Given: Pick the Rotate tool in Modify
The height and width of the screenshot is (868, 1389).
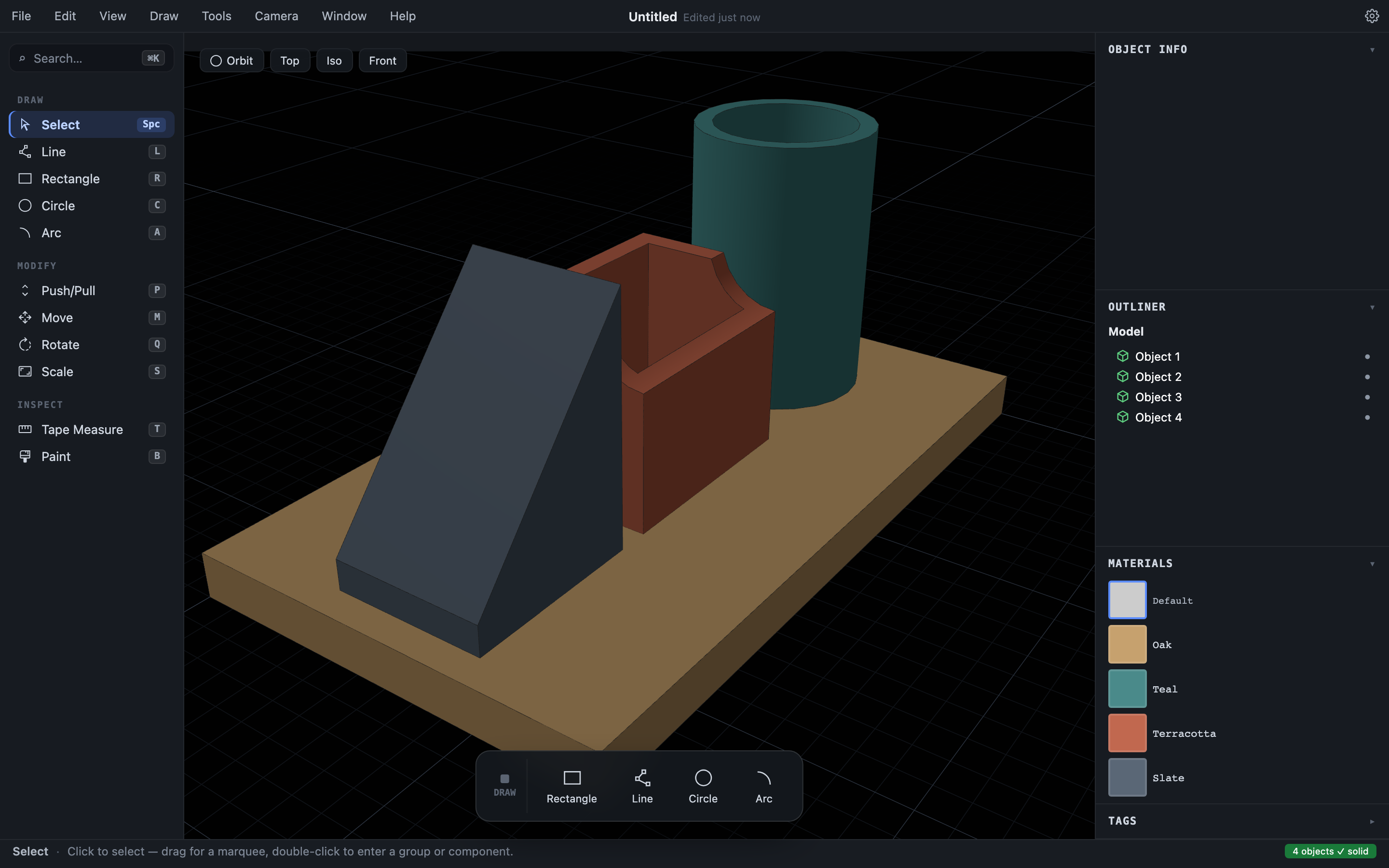Looking at the screenshot, I should click(91, 344).
